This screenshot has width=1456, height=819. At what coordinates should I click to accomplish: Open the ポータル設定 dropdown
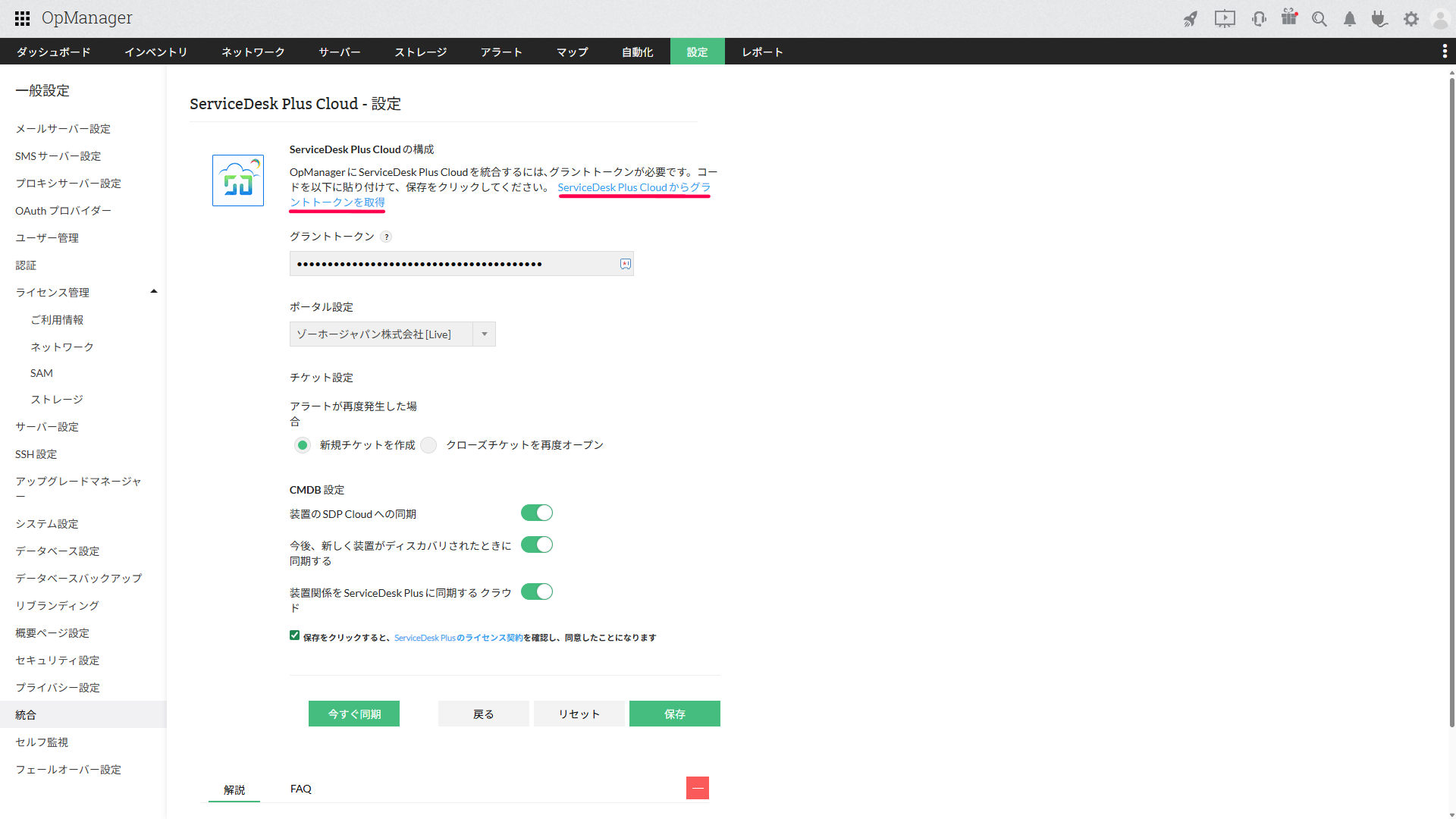(392, 334)
